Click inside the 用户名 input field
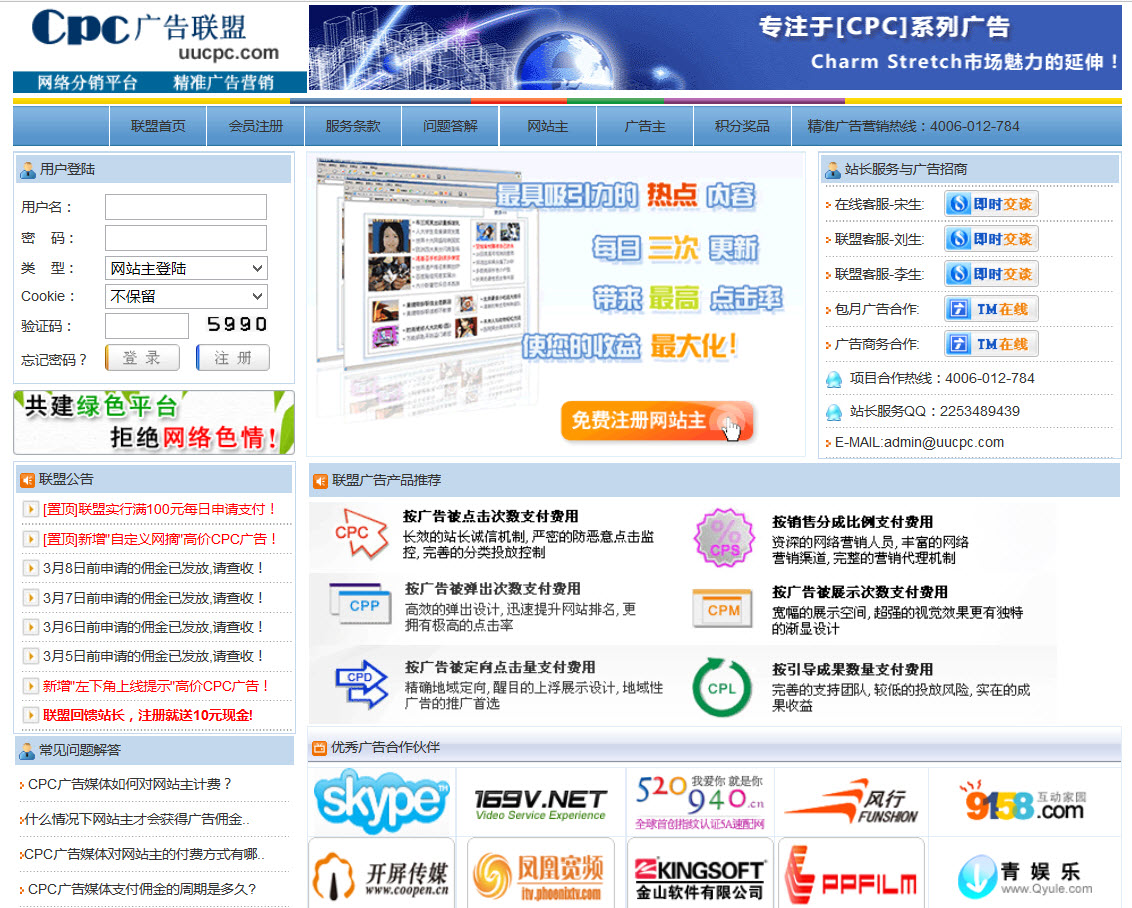Screen dimensions: 1132x908 point(185,207)
